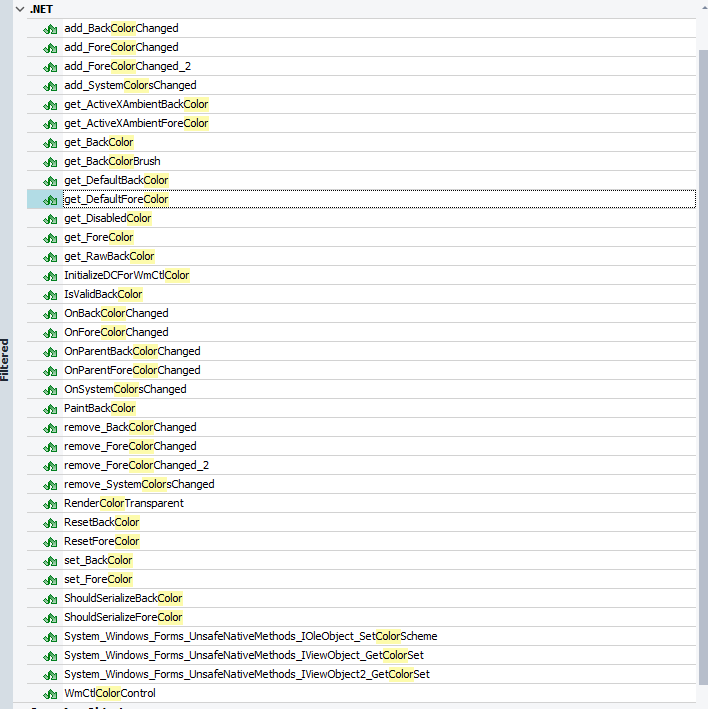Click the vertical scrollbar thumb
This screenshot has height=709, width=708.
pos(703,367)
